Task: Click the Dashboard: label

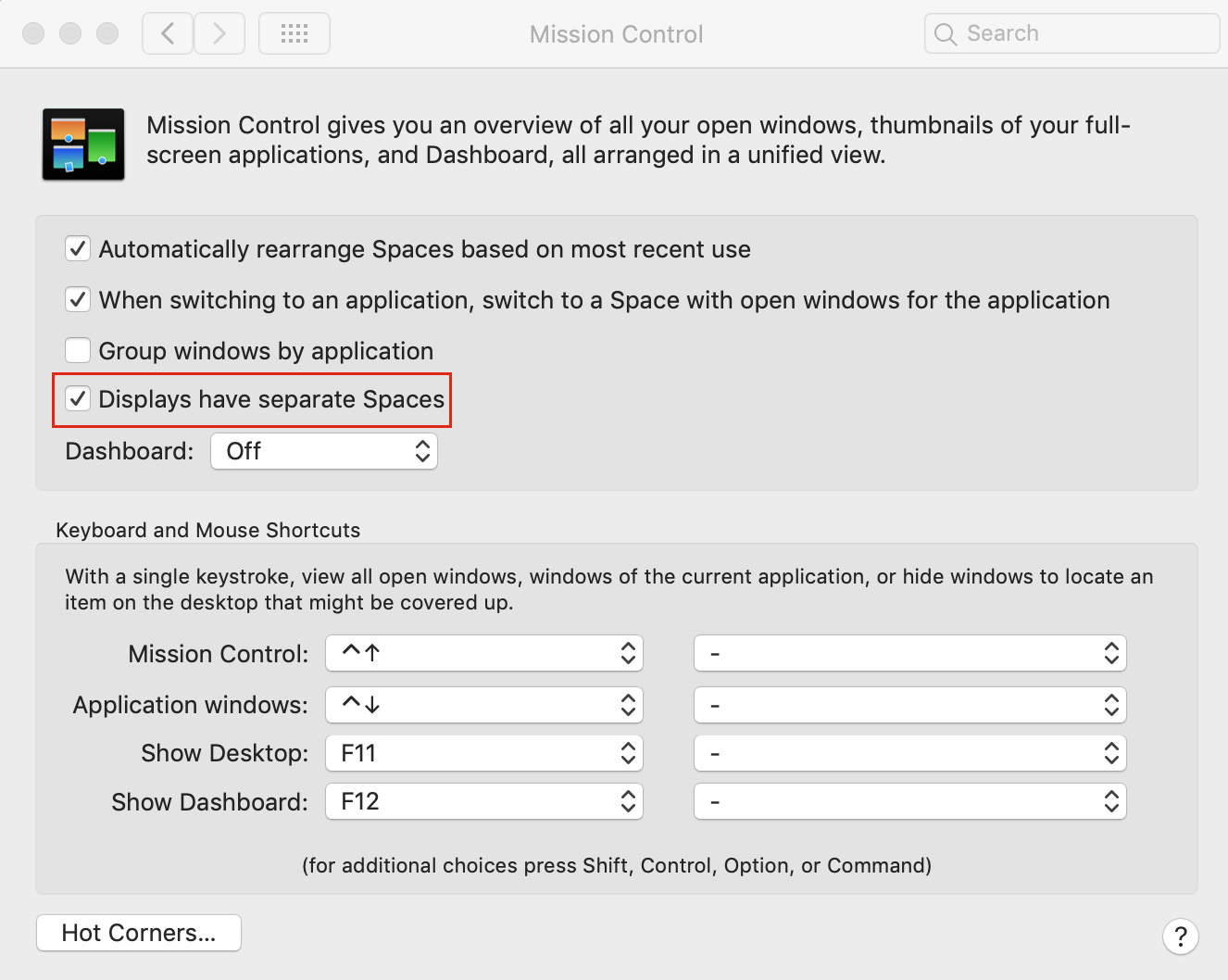Action: (x=130, y=451)
